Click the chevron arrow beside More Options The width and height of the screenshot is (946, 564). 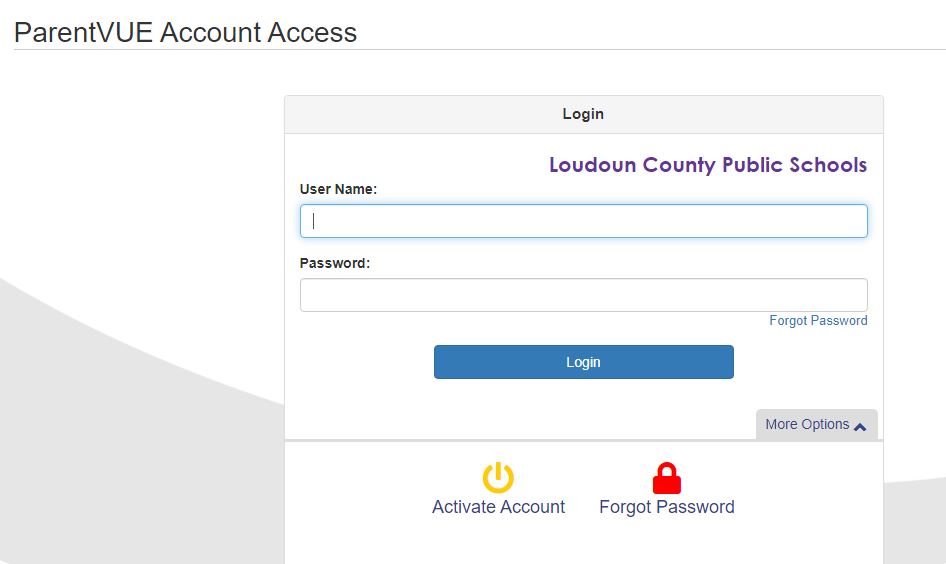[x=860, y=426]
